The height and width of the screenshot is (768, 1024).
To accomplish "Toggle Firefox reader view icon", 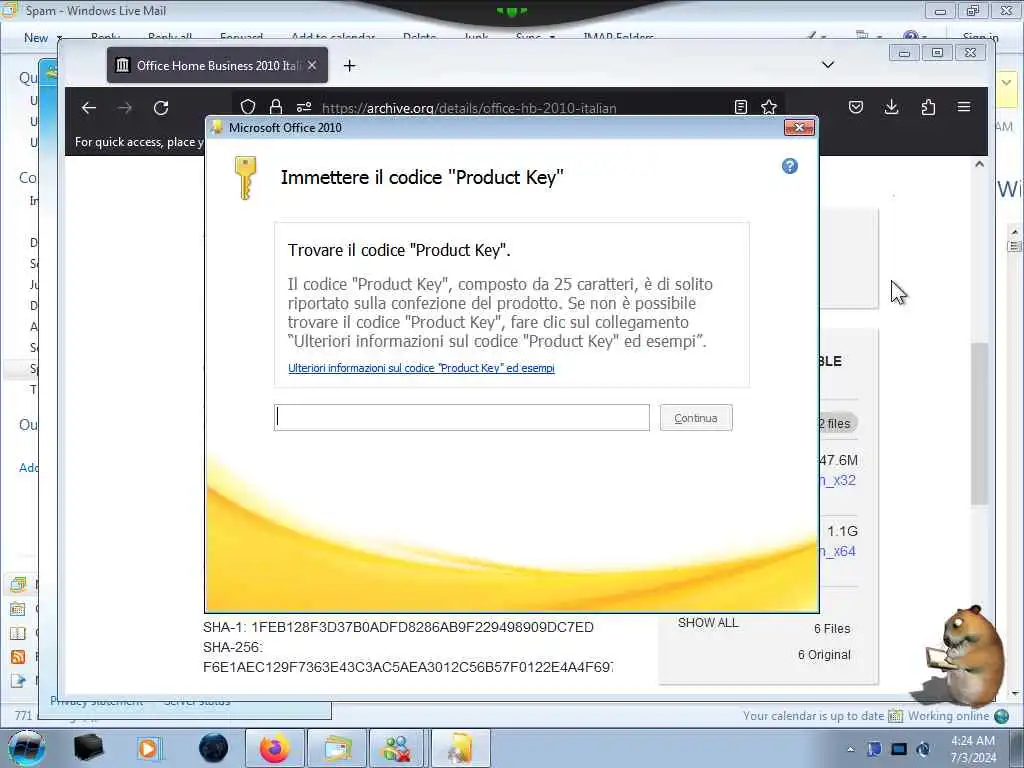I will point(741,107).
